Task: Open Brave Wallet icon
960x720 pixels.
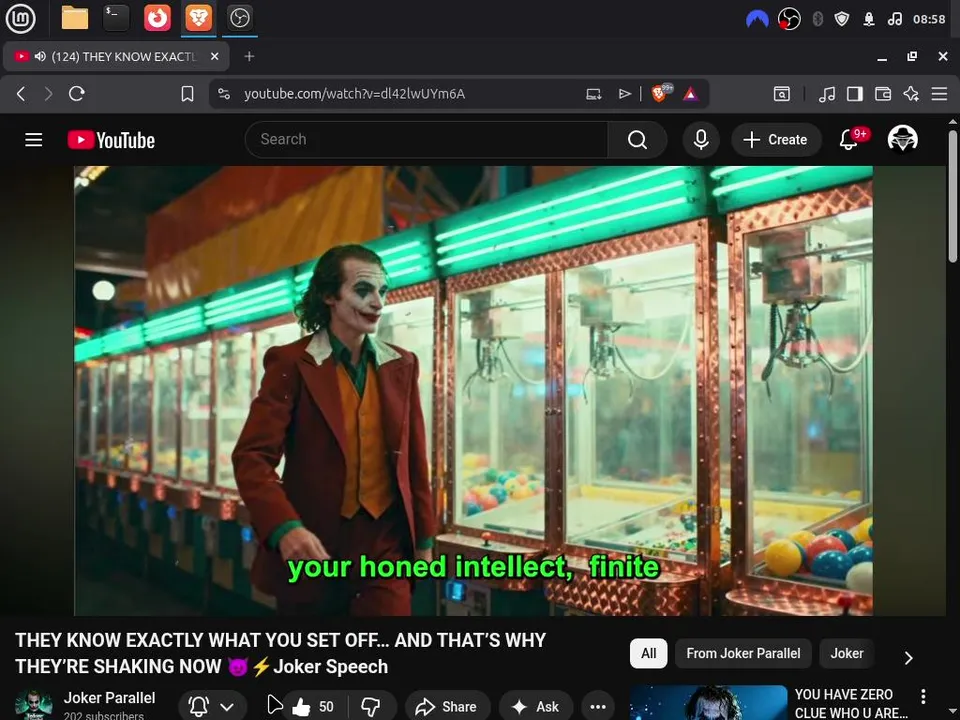Action: pyautogui.click(x=883, y=94)
